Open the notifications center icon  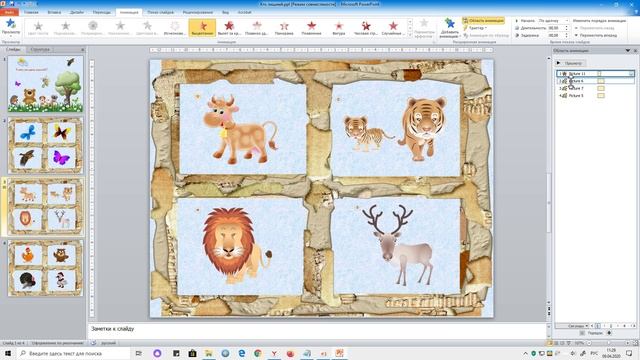pos(629,353)
